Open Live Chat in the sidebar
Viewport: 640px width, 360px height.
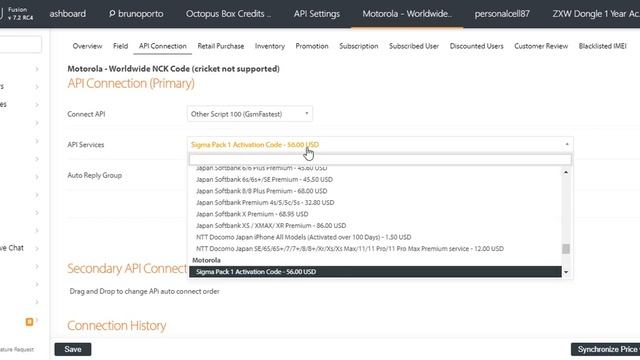12,248
